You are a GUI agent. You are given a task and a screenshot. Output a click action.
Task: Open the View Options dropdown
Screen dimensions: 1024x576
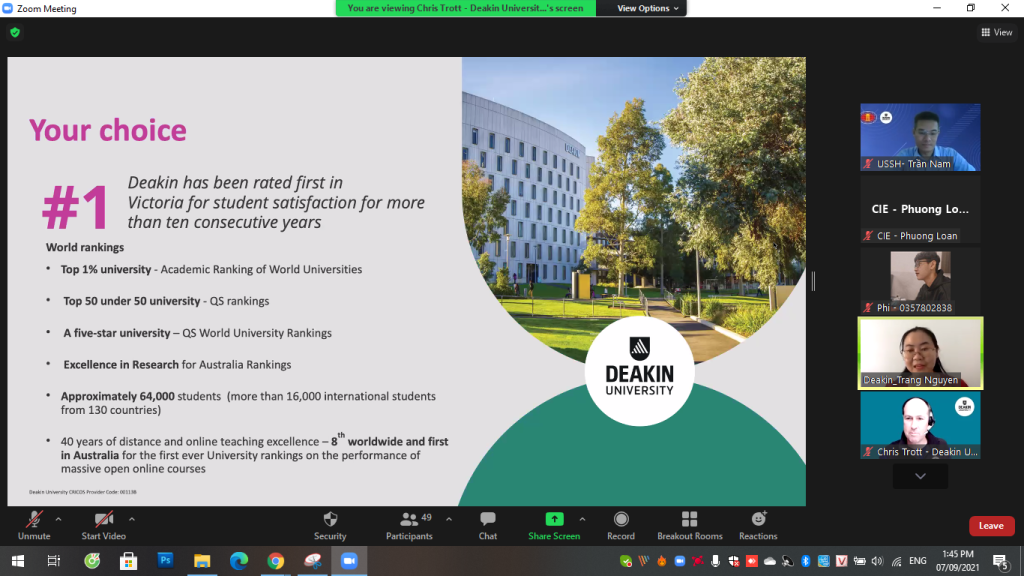(x=647, y=8)
